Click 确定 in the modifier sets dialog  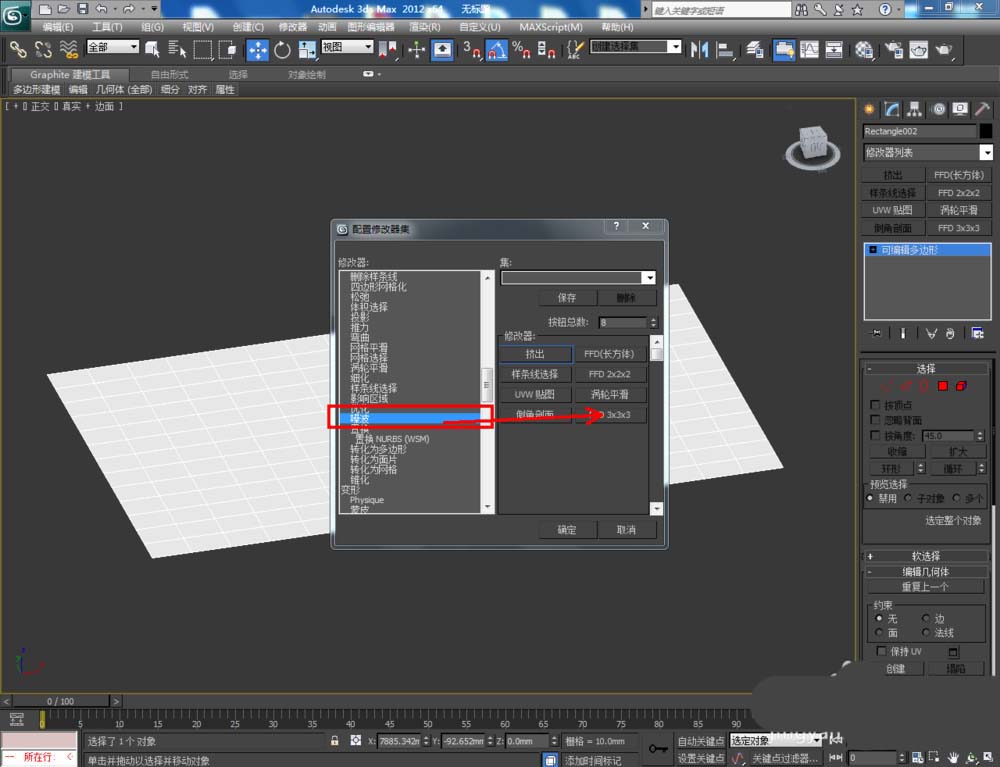click(x=567, y=529)
